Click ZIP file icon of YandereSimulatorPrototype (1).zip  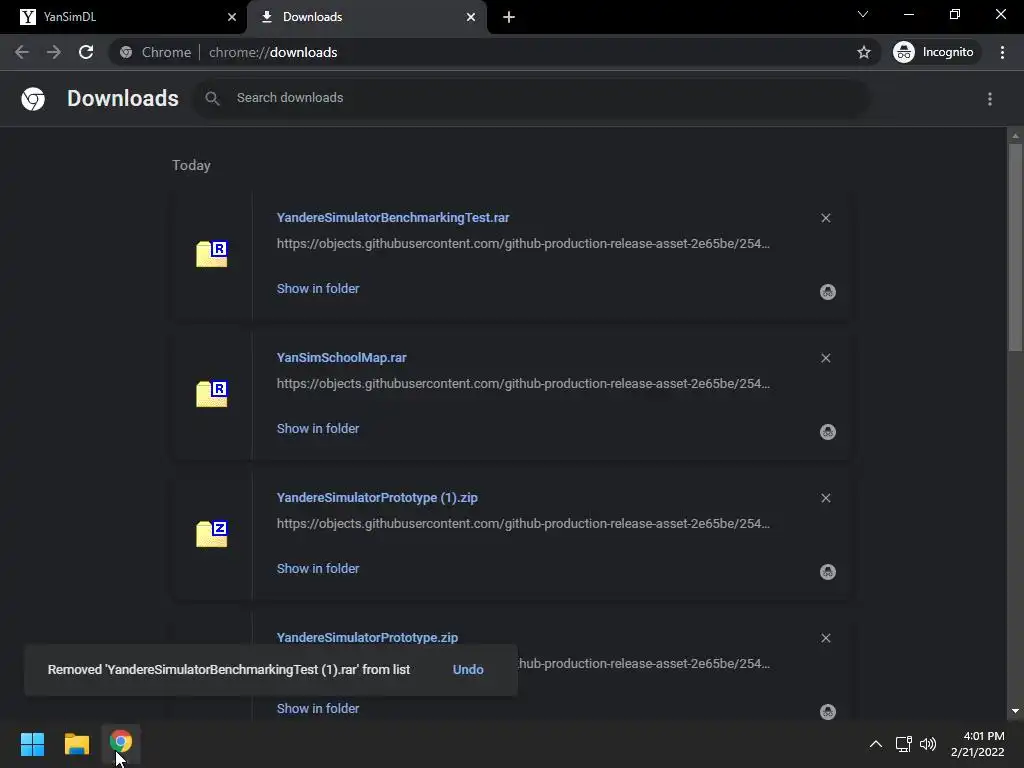coord(212,534)
